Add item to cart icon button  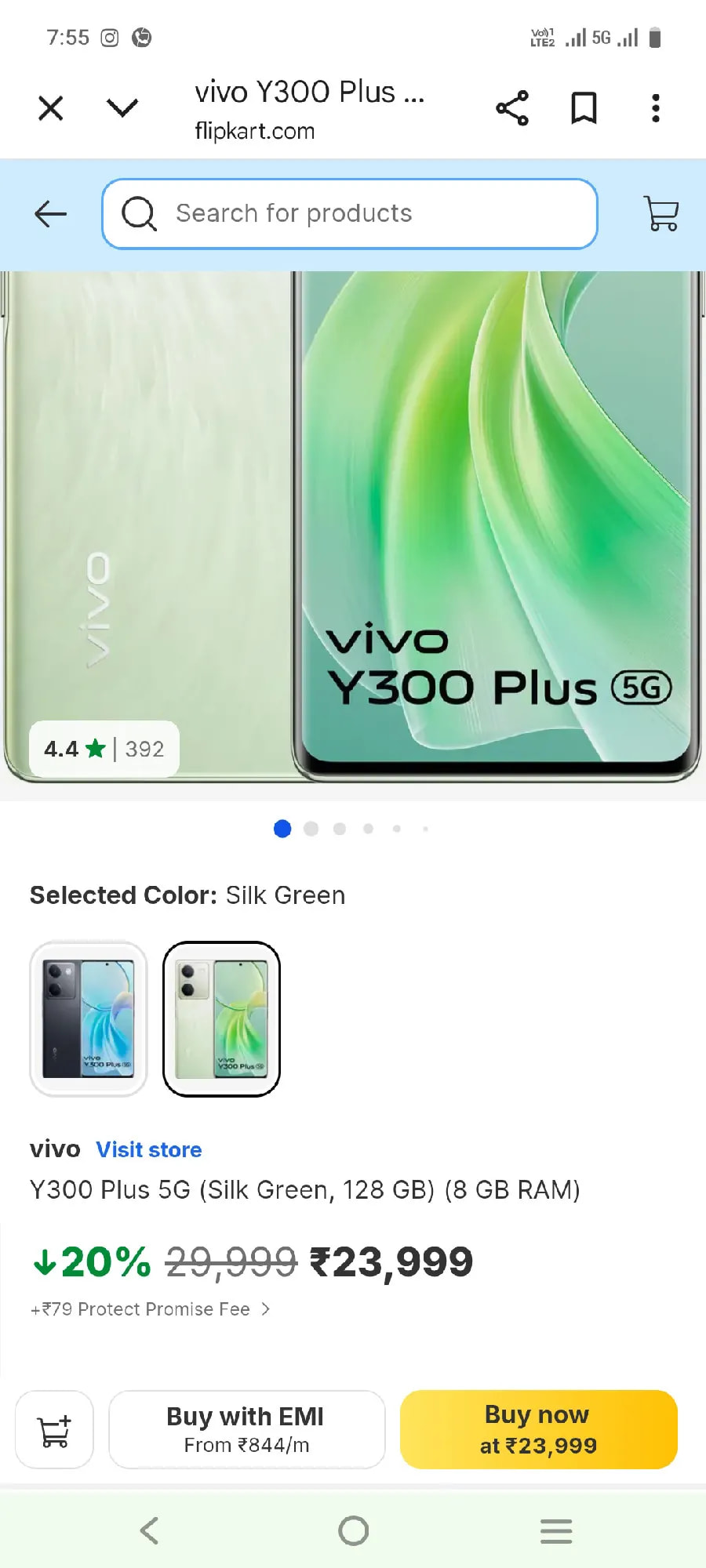(55, 1429)
